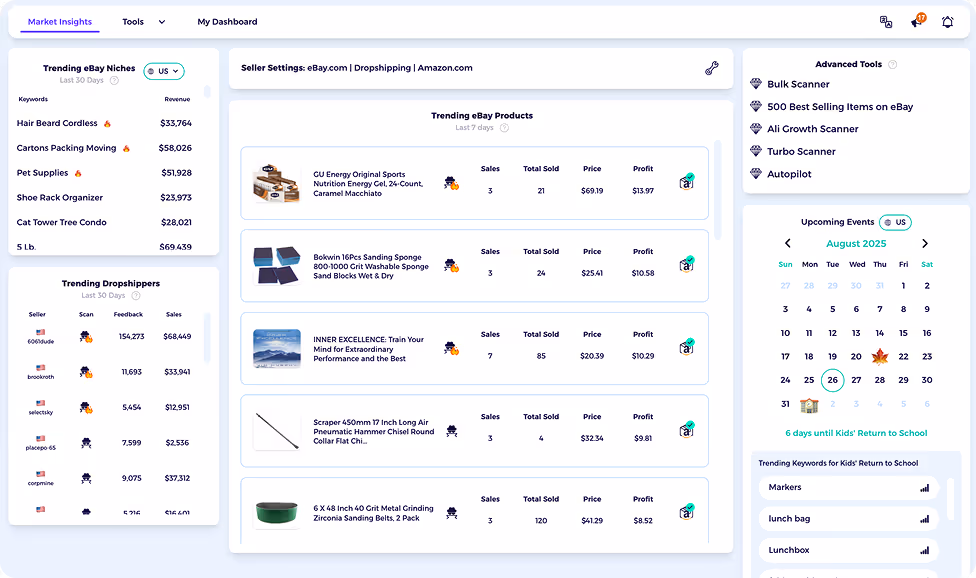The image size is (976, 578).
Task: Open the Tools menu
Action: pyautogui.click(x=133, y=22)
